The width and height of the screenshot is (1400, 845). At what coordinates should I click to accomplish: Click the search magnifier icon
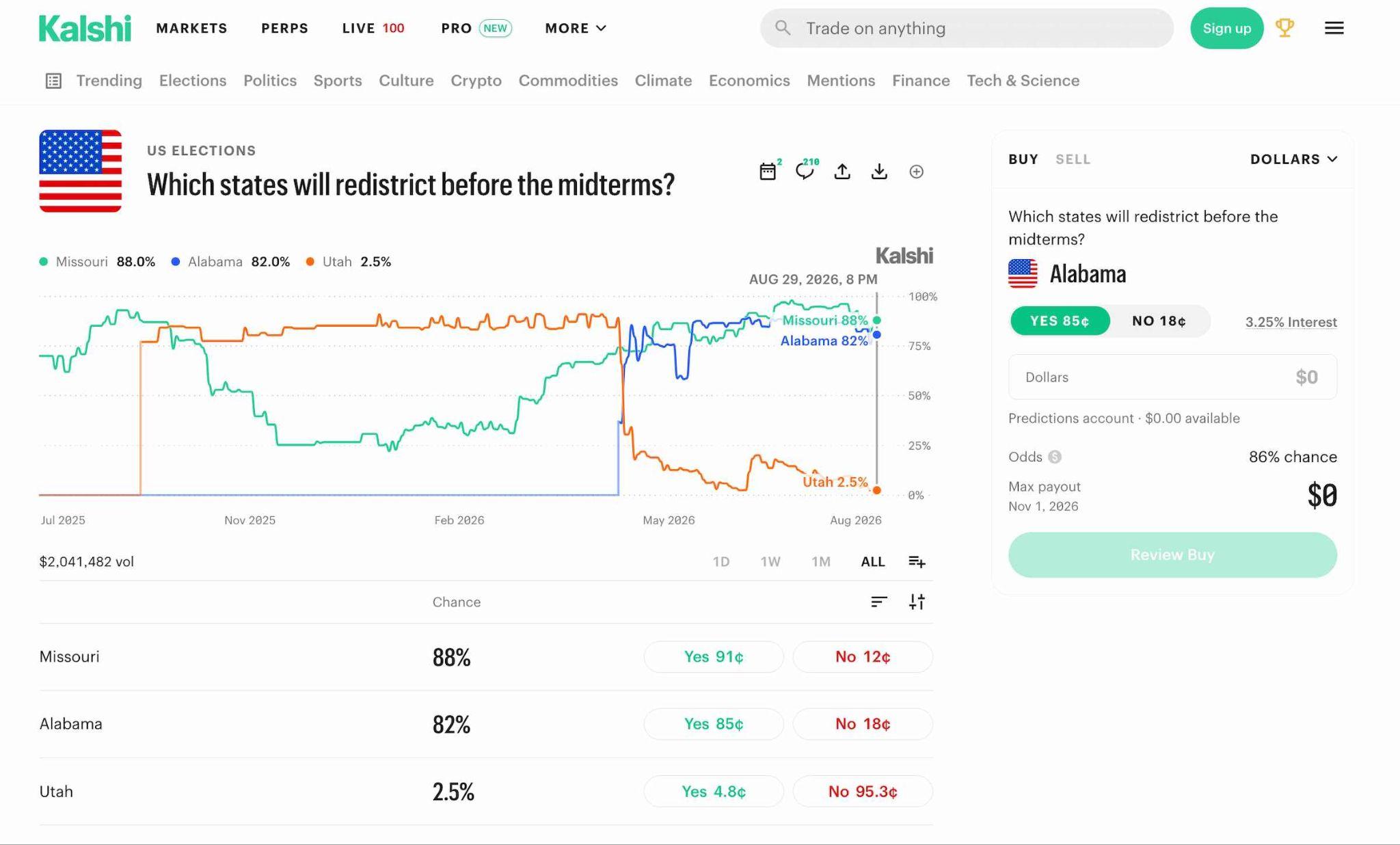coord(783,28)
